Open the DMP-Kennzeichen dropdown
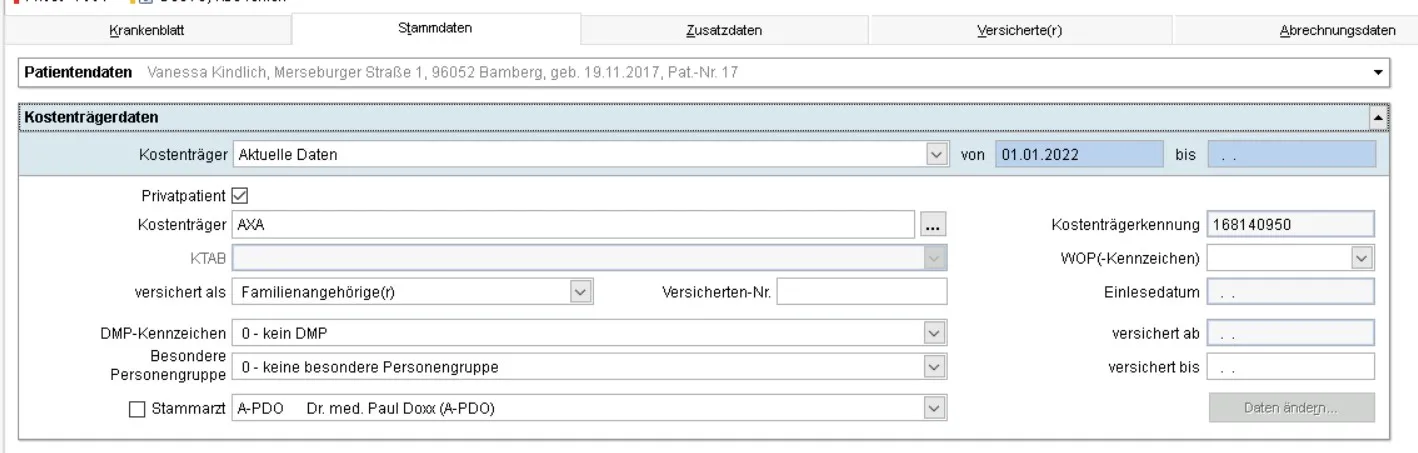1418x453 pixels. (934, 333)
